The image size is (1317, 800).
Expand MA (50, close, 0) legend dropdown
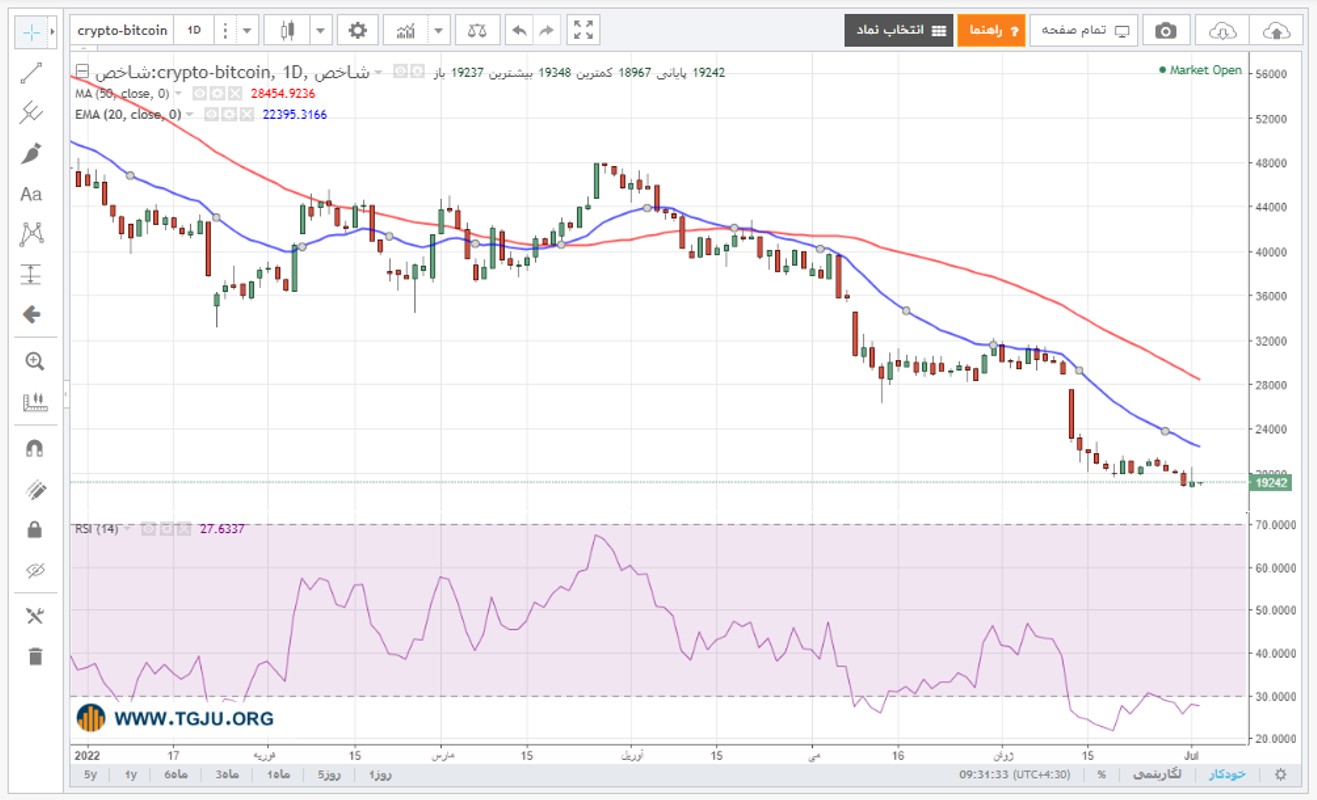[x=178, y=93]
